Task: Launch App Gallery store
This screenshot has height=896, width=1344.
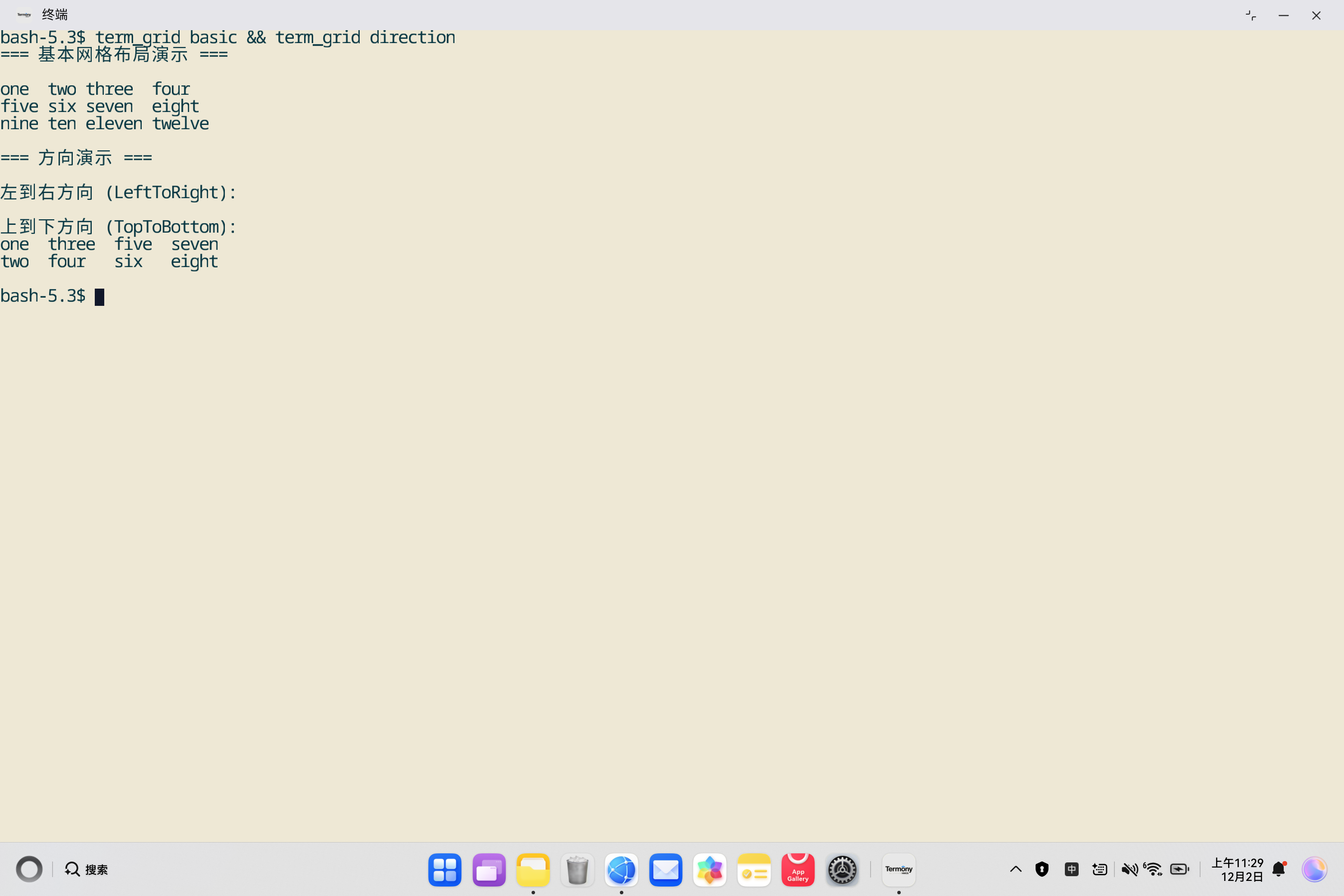Action: 798,869
